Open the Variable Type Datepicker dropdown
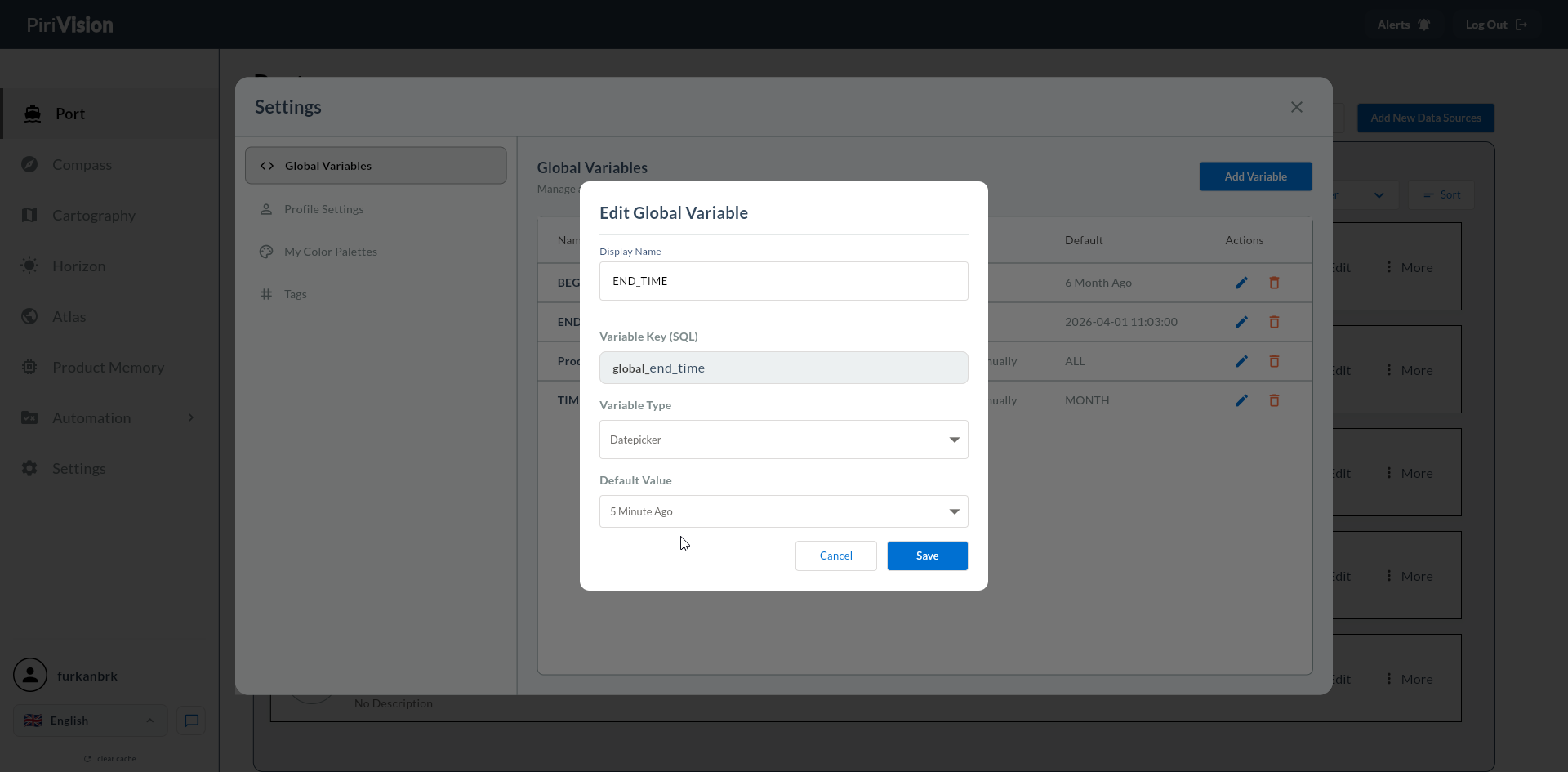 [x=783, y=440]
